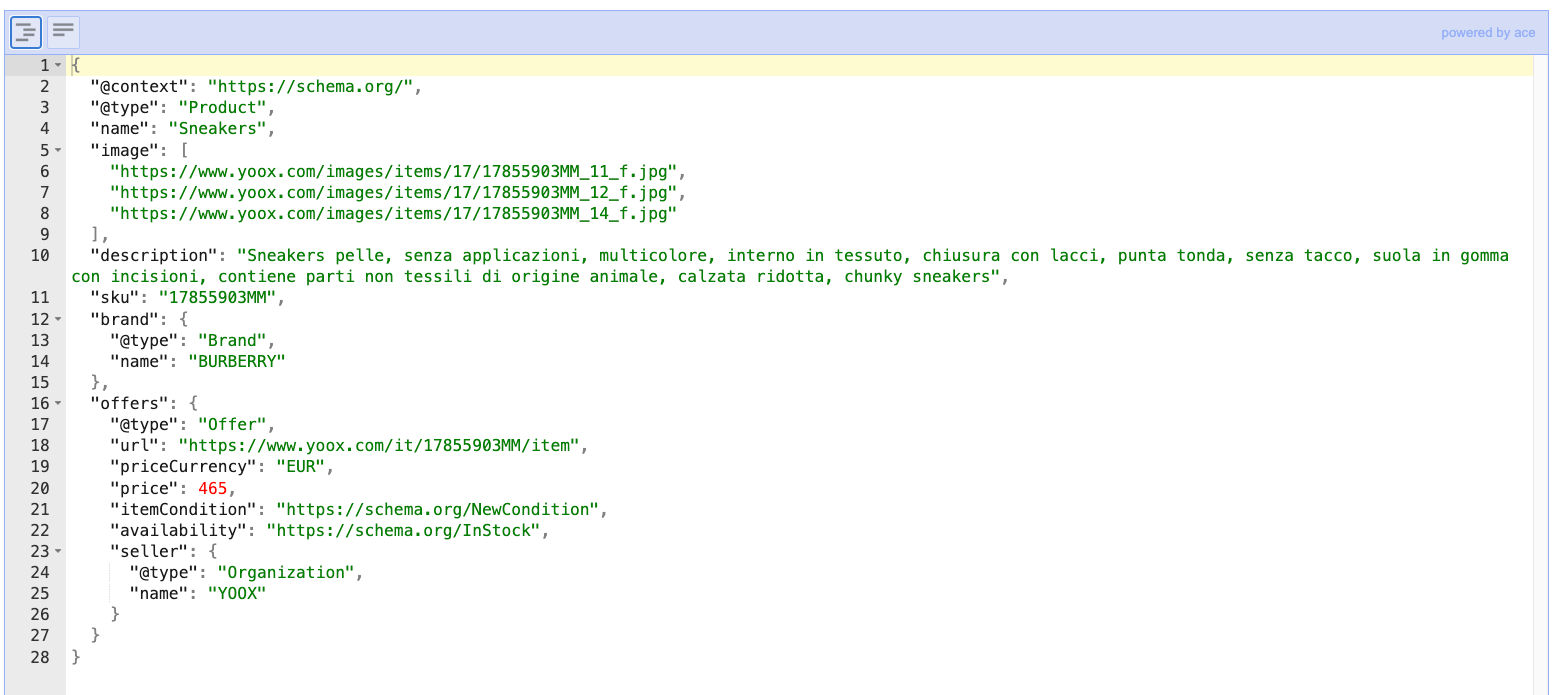Viewport: 1567px width, 695px height.
Task: Click the "Sneakers" name value on line 4
Action: pyautogui.click(x=217, y=128)
